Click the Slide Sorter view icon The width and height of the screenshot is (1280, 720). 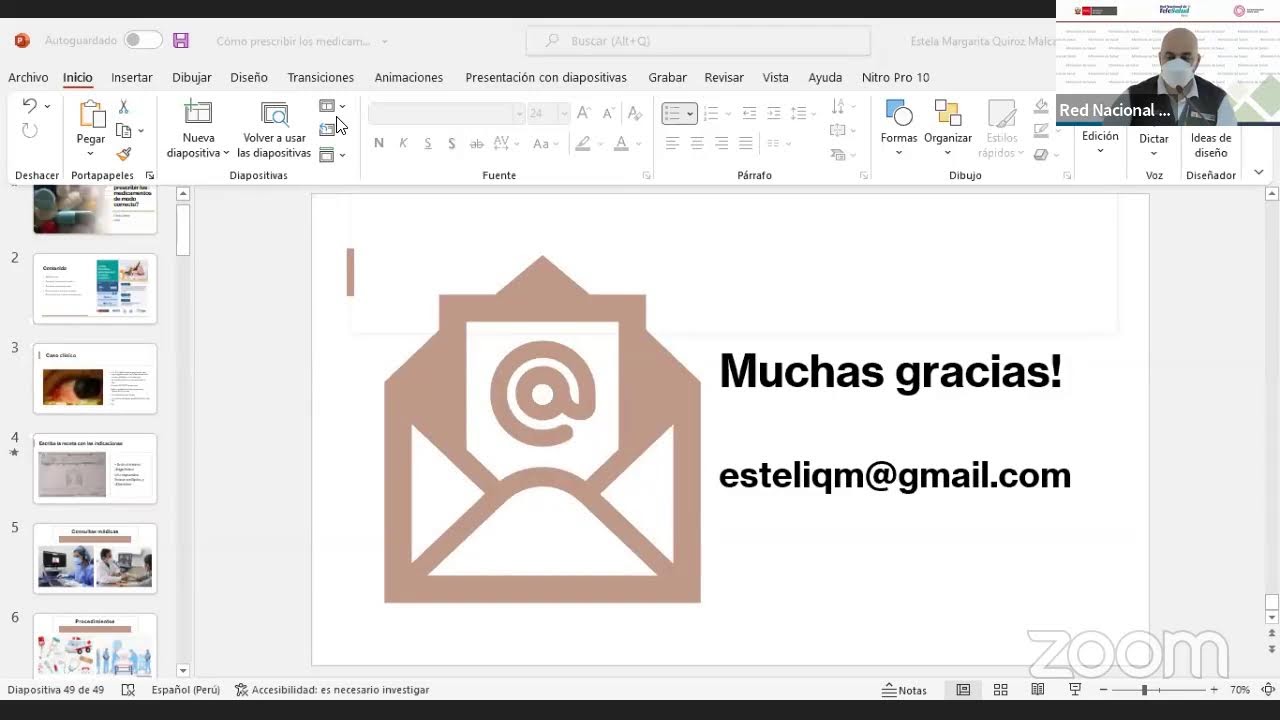click(1000, 690)
